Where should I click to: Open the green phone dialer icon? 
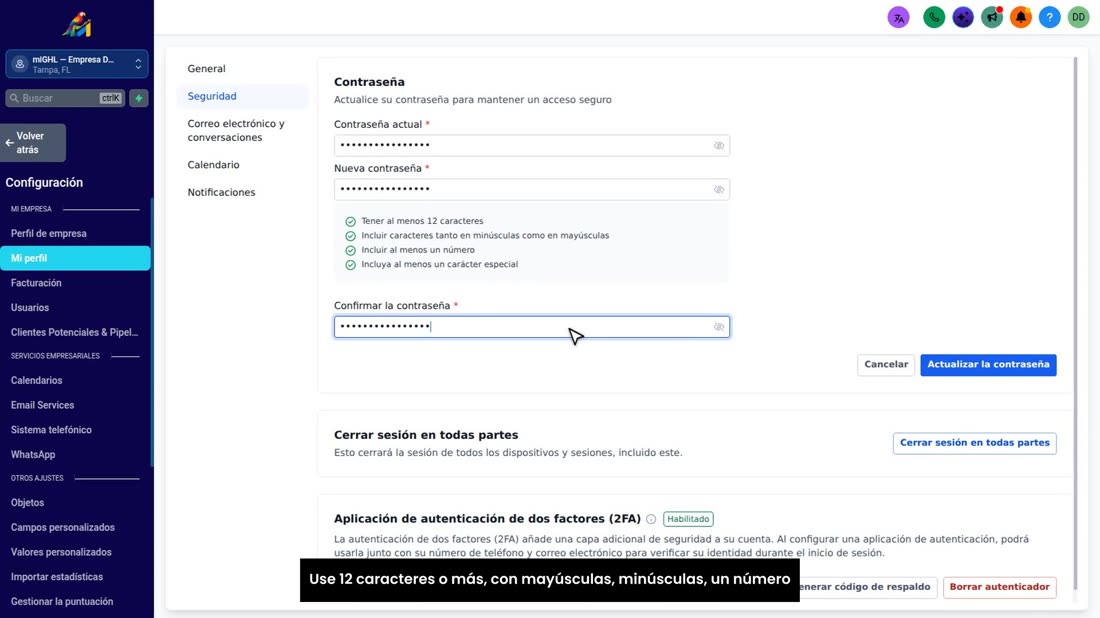click(934, 18)
